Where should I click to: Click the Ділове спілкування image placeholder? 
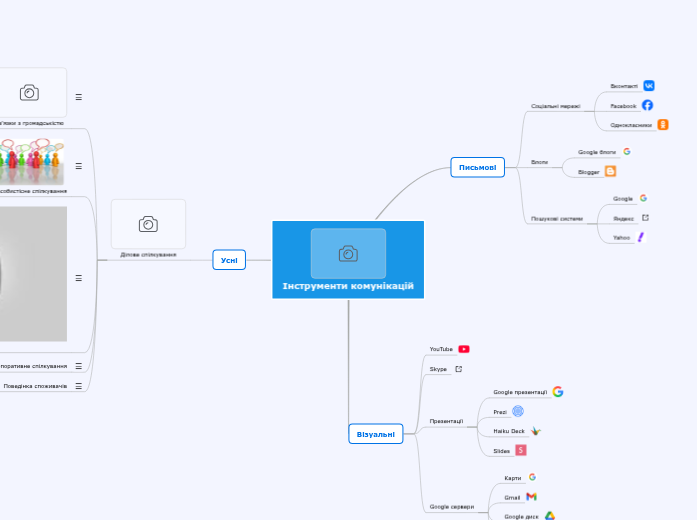pos(148,224)
